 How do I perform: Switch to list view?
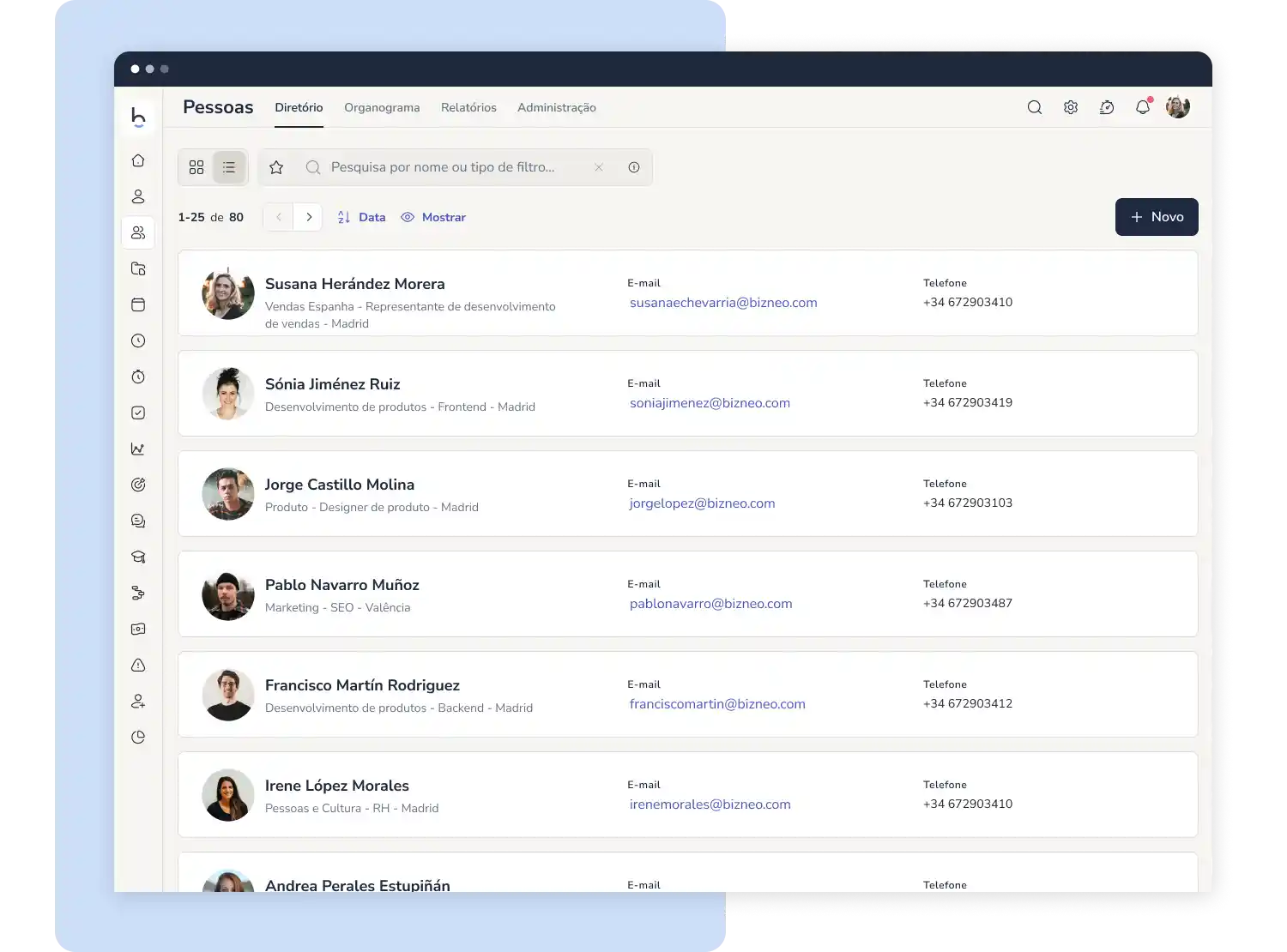coord(229,167)
